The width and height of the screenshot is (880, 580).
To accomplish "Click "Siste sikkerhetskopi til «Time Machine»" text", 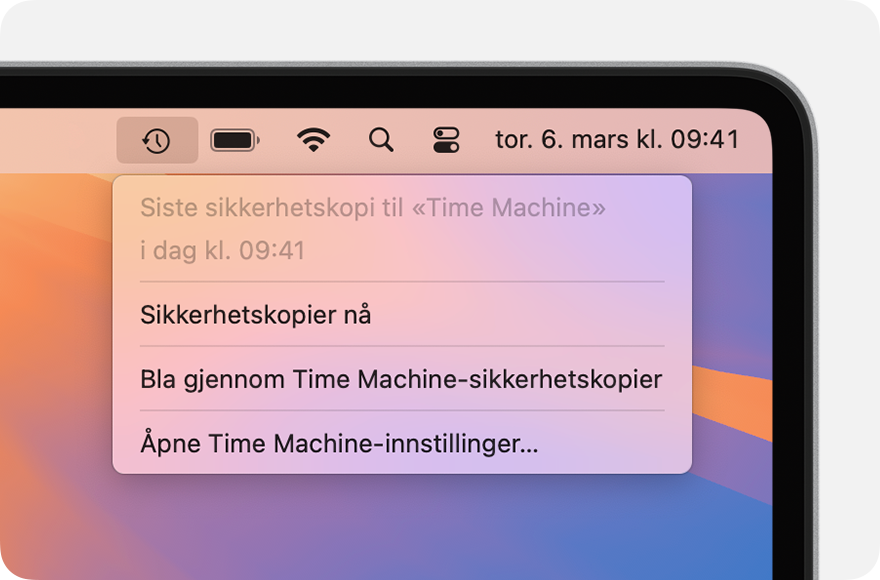I will click(x=373, y=208).
